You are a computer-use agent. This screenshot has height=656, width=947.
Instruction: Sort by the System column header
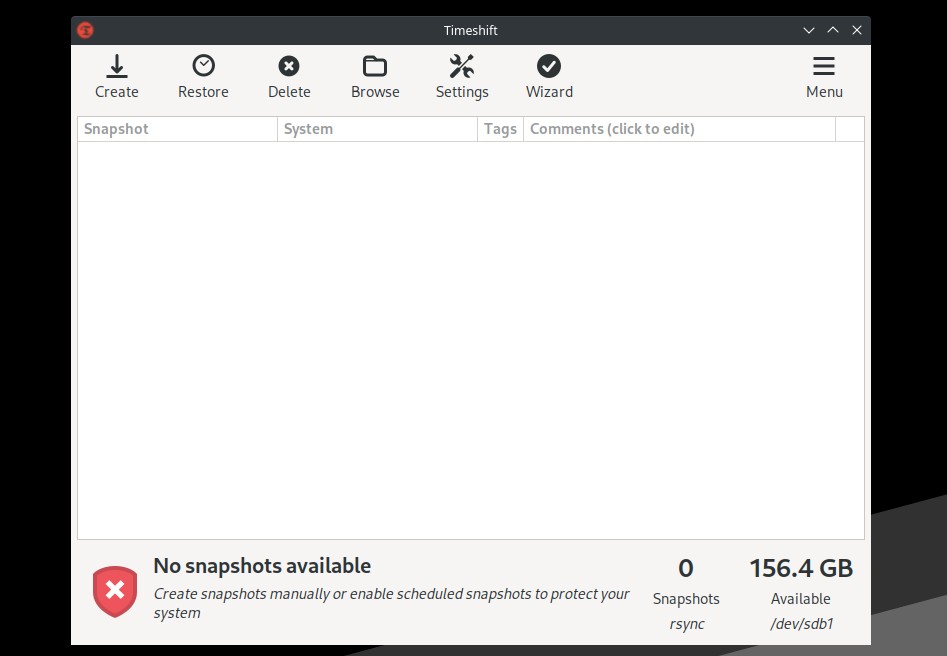point(377,129)
